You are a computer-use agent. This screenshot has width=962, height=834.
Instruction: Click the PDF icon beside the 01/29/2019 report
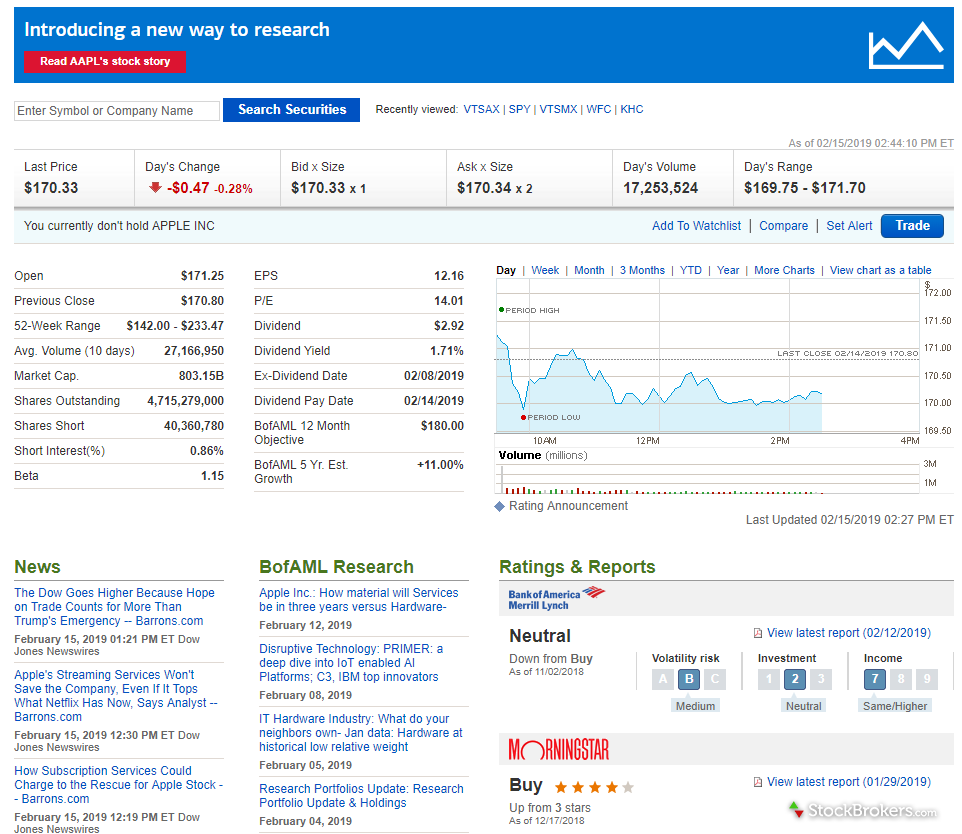point(758,782)
